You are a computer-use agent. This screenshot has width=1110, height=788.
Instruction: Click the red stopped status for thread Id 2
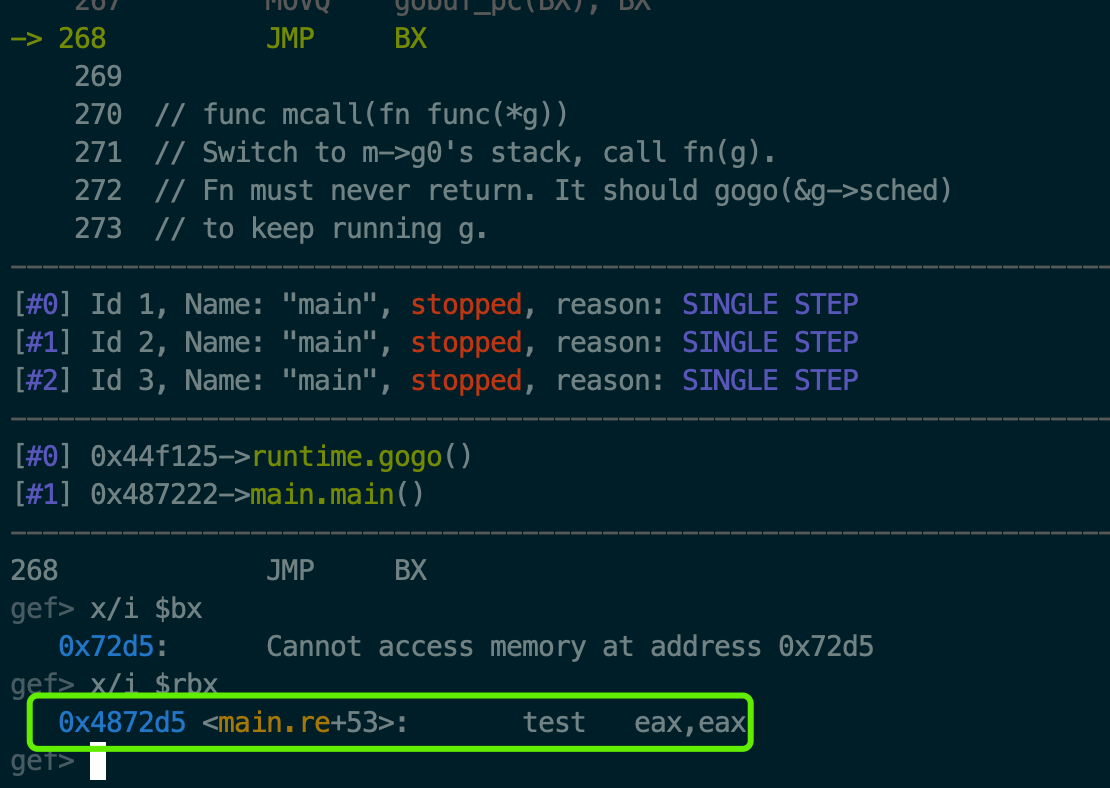(x=466, y=342)
